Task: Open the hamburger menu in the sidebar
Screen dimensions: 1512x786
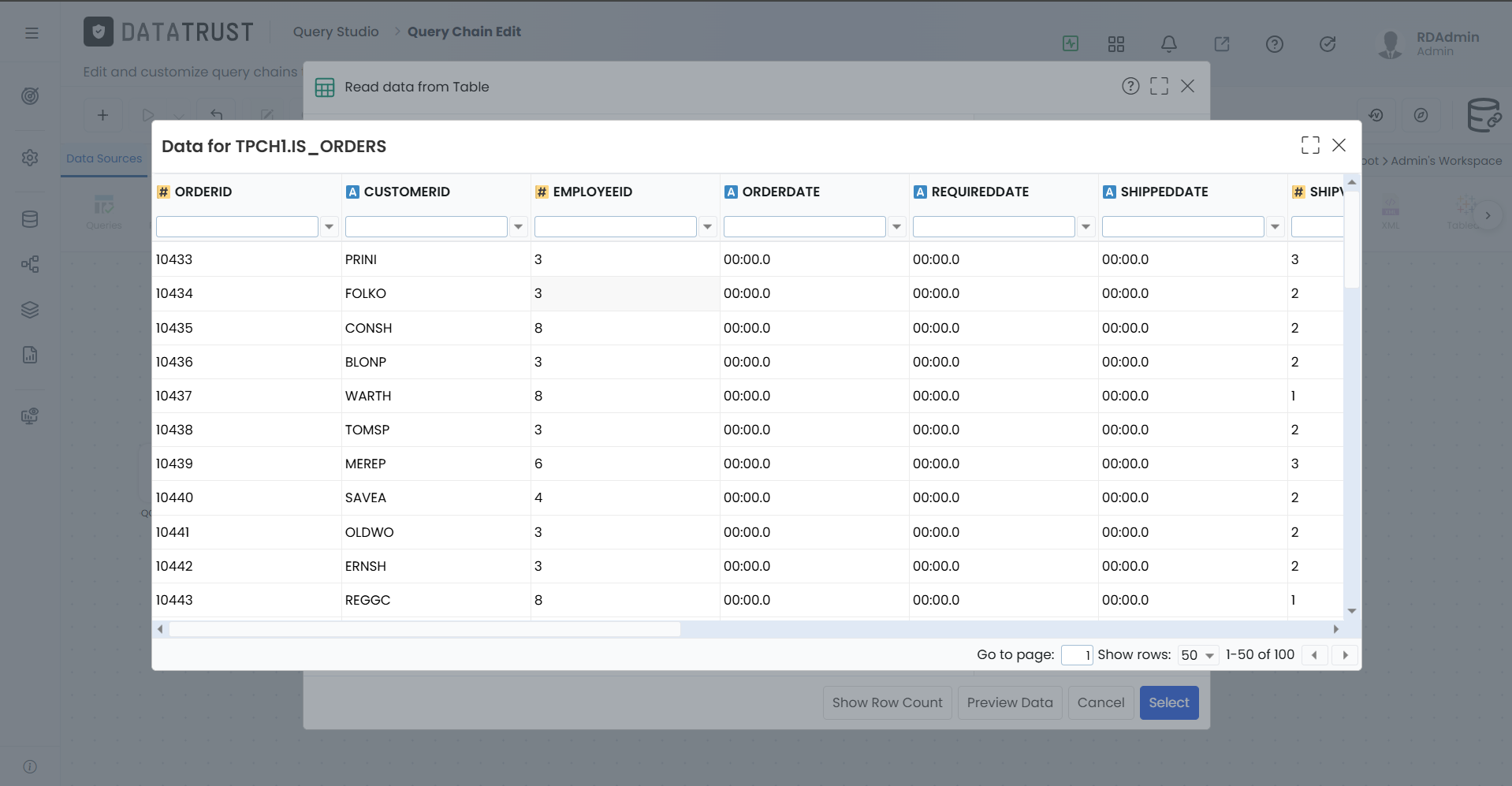Action: pyautogui.click(x=32, y=33)
